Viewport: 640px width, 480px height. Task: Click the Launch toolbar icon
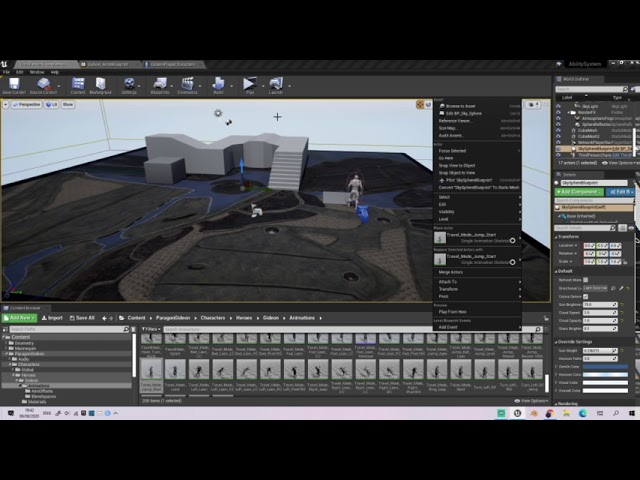pos(276,84)
